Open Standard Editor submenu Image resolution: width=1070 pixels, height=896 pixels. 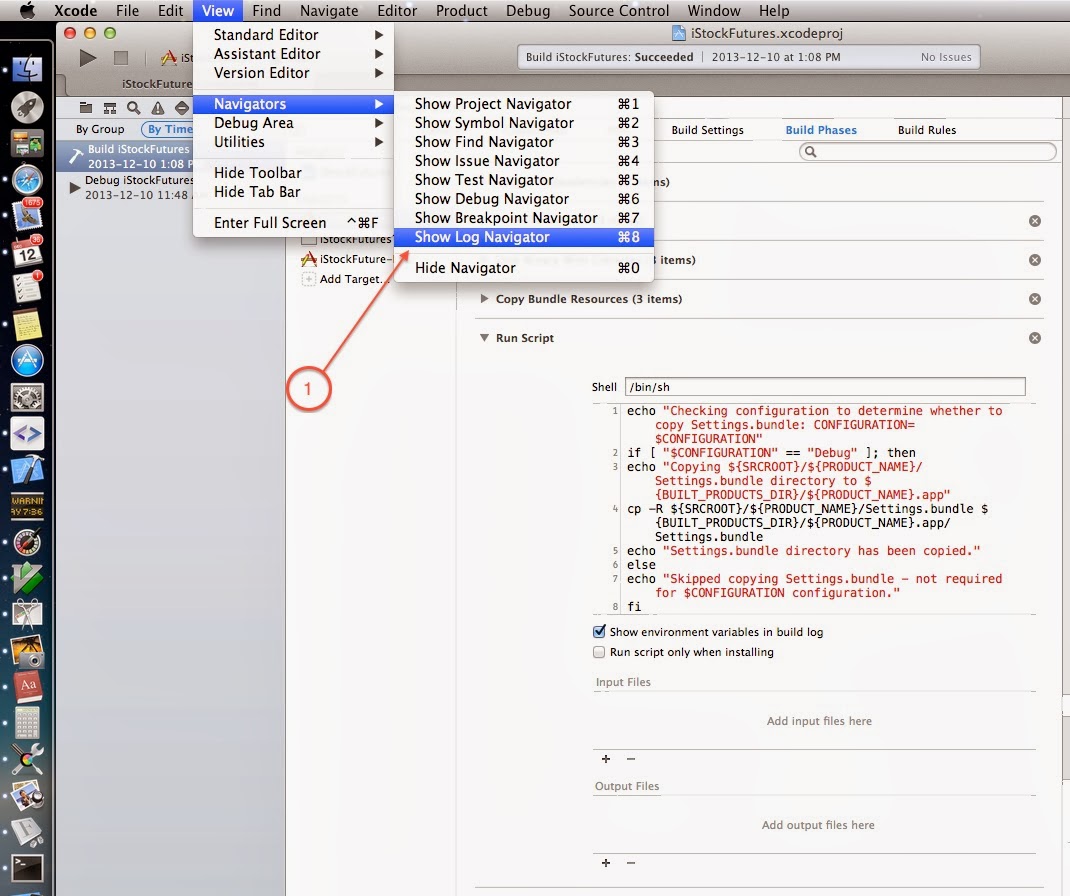pyautogui.click(x=293, y=35)
